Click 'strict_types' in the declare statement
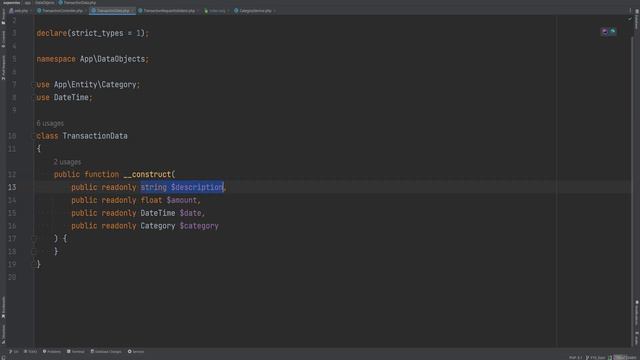640x360 pixels. pos(97,33)
